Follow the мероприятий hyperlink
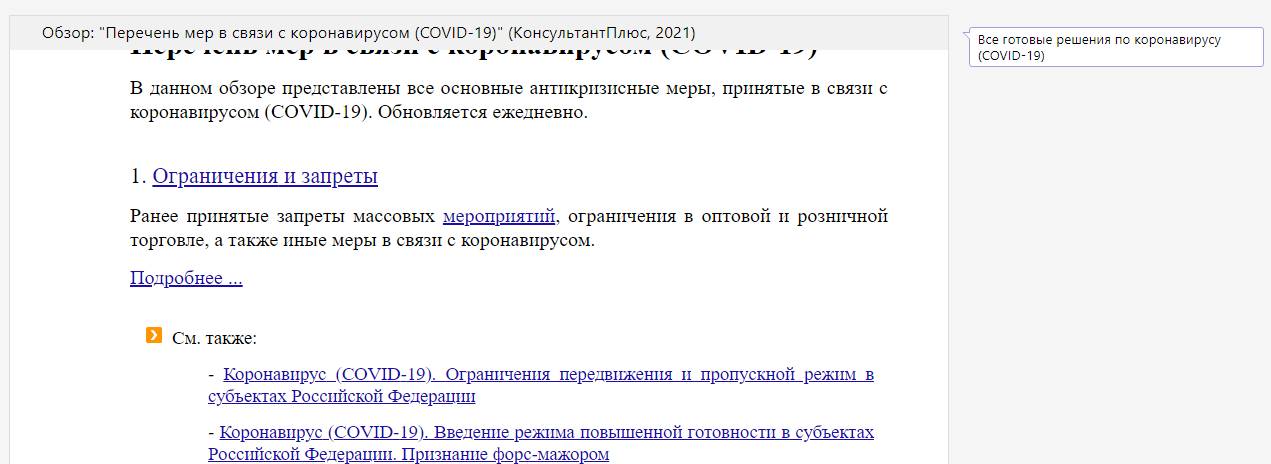Image resolution: width=1271 pixels, height=464 pixels. point(498,216)
